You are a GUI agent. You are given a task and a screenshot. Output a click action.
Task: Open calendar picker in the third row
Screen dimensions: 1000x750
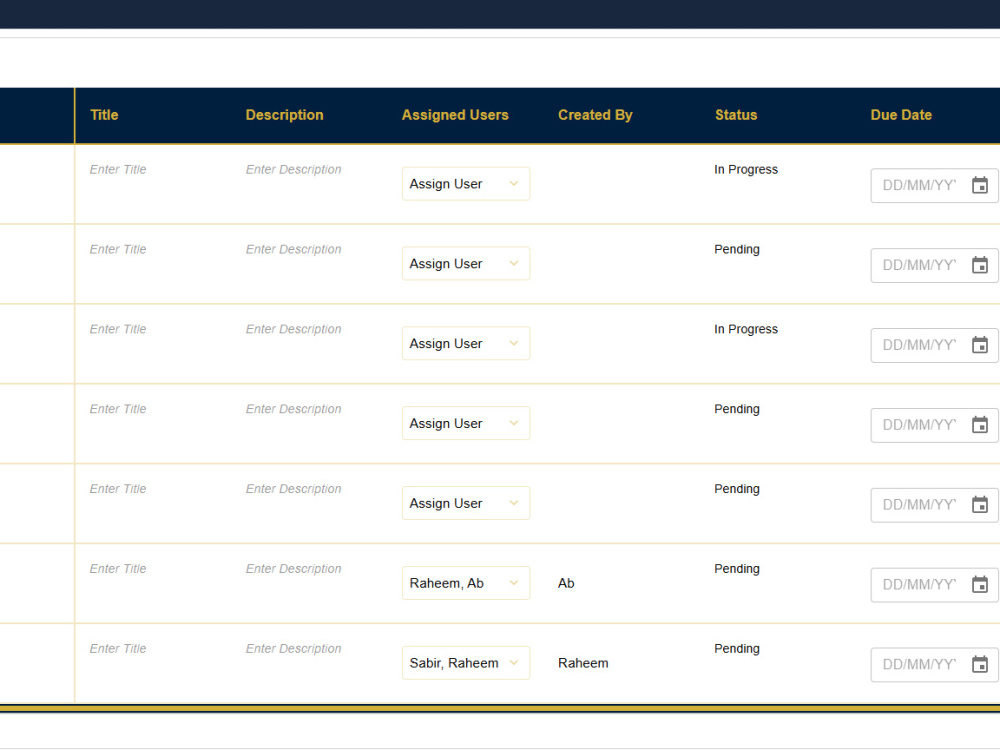coord(980,345)
